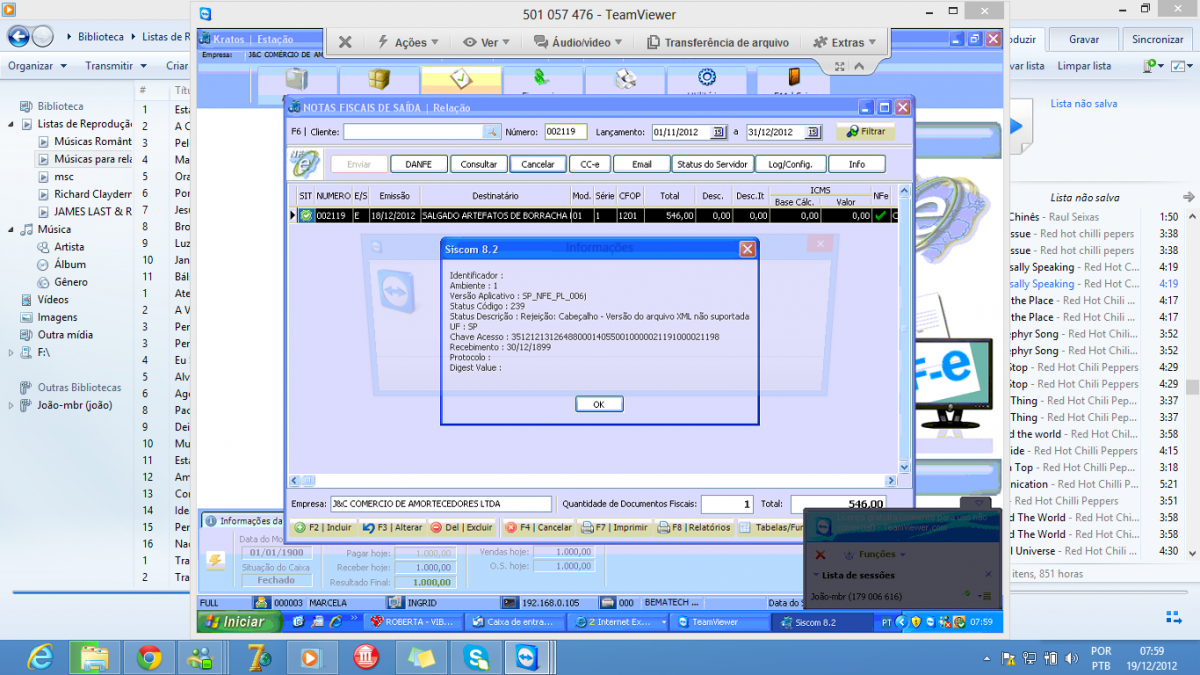1200x675 pixels.
Task: Switch to Siscom 8.2 task on remote taskbar
Action: [x=822, y=622]
